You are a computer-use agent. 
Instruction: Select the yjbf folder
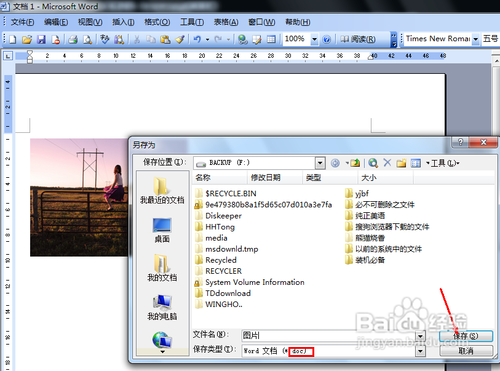[357, 194]
